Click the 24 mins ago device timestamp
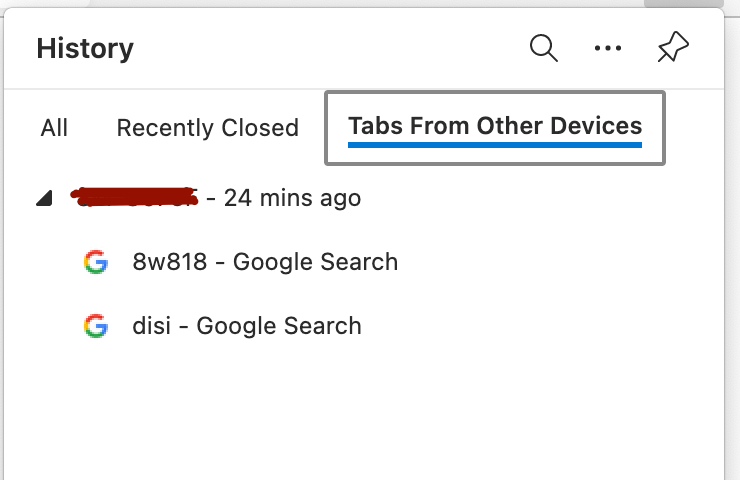 click(x=293, y=198)
